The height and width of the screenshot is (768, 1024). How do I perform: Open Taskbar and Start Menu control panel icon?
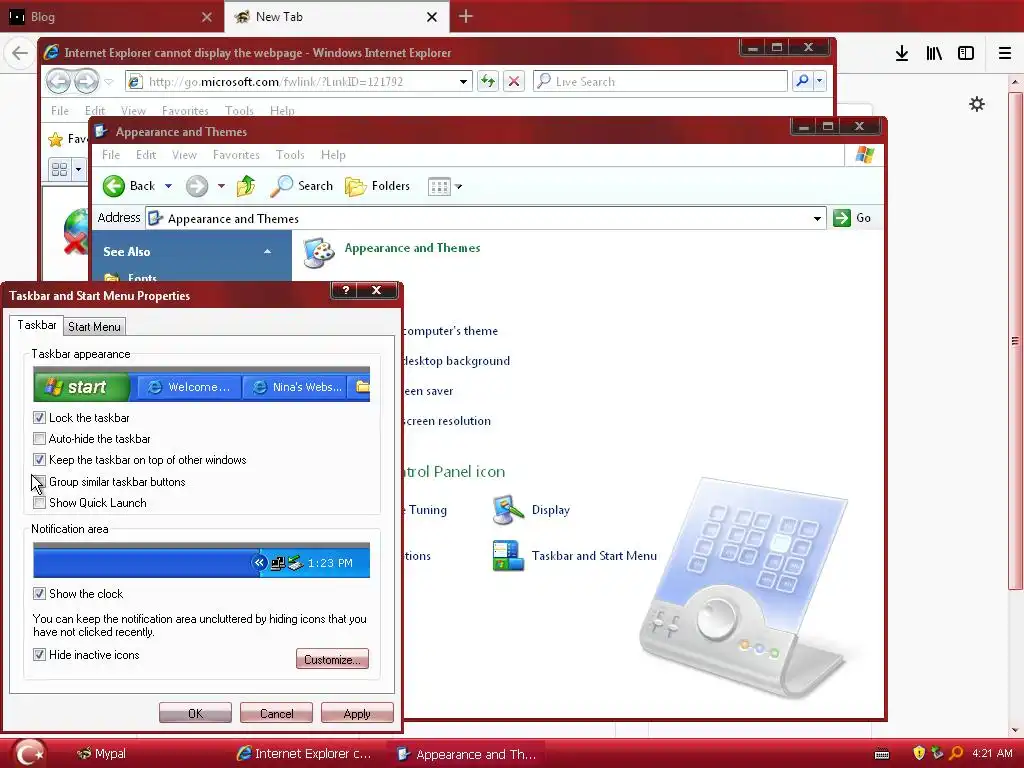coord(508,556)
